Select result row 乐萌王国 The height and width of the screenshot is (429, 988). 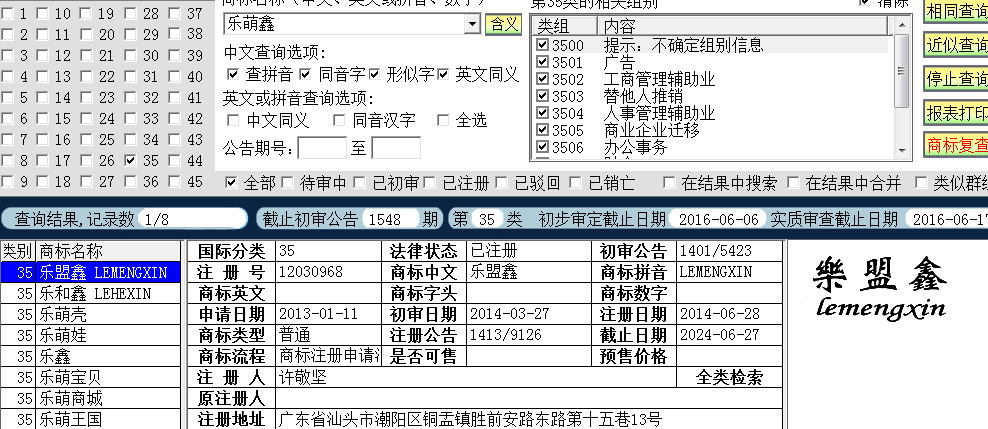pos(90,419)
